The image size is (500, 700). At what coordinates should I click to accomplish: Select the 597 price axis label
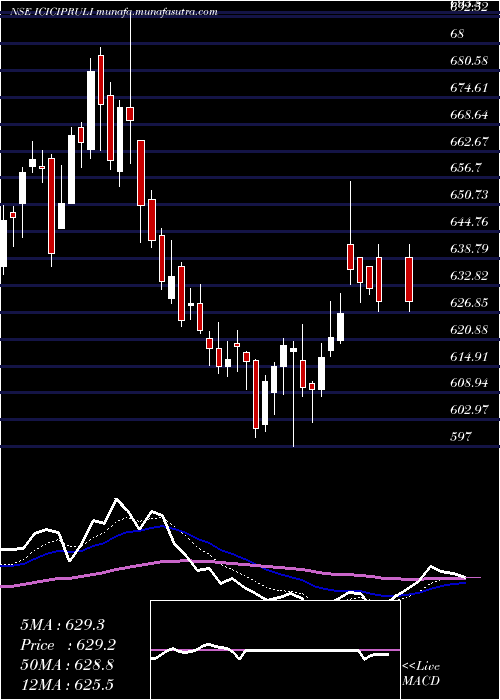(x=461, y=436)
